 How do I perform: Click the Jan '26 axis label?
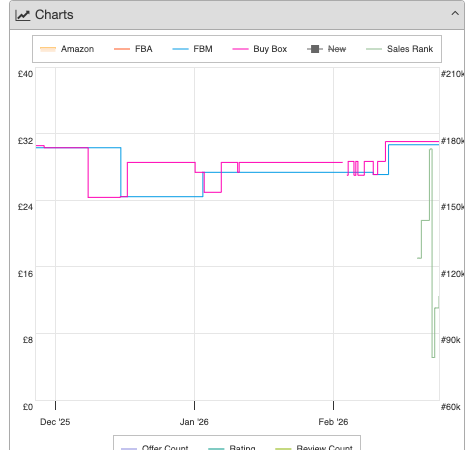pos(194,422)
